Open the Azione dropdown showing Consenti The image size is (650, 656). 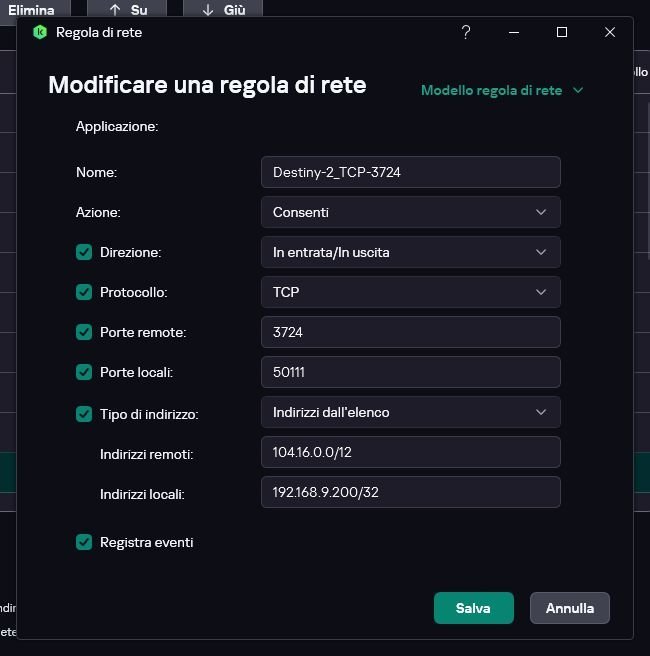click(410, 212)
